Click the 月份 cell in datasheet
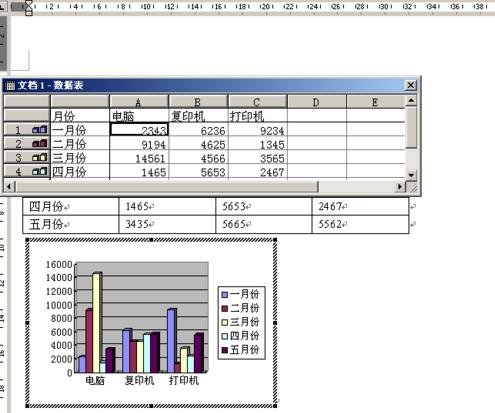495x413 pixels. pos(80,116)
